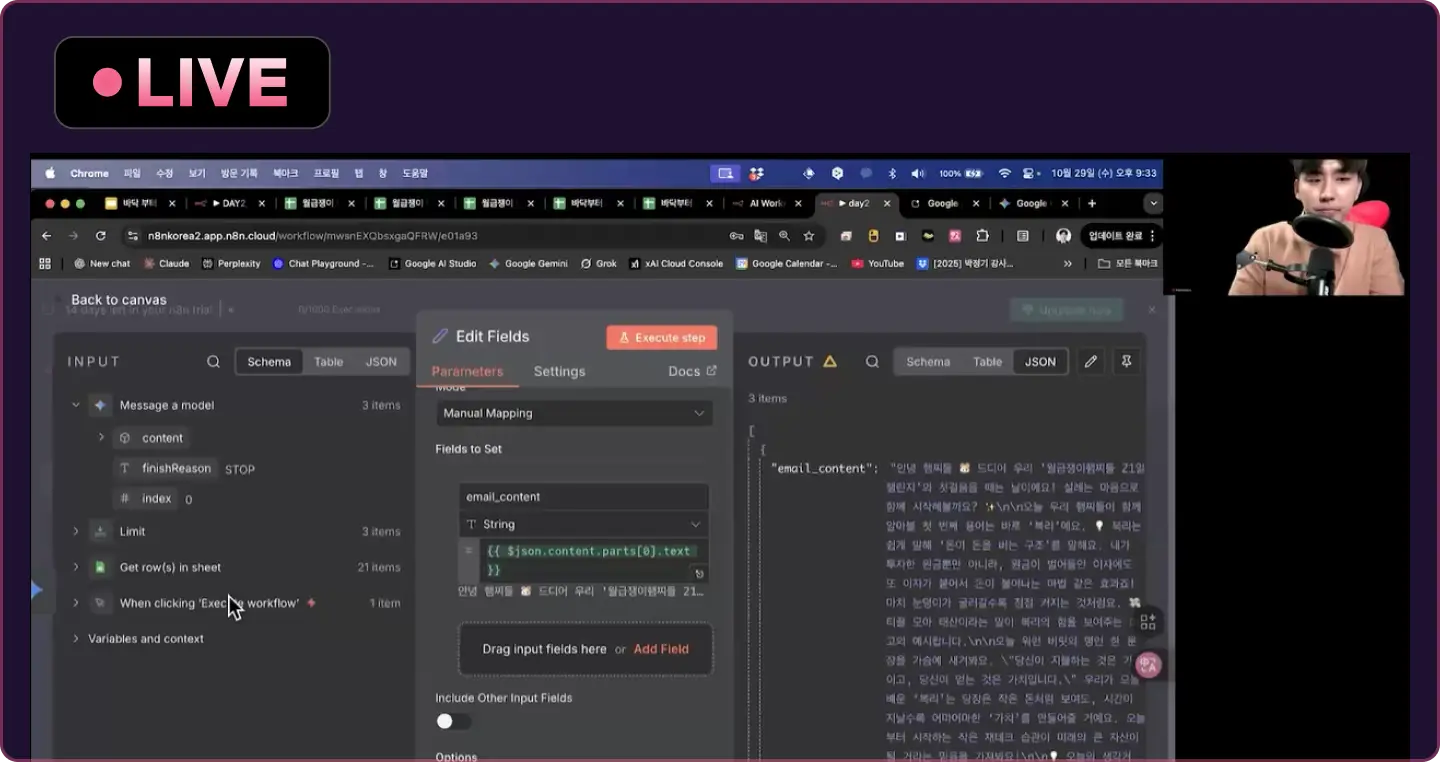
Task: Toggle Include Other Input Fields switch
Action: tap(453, 721)
